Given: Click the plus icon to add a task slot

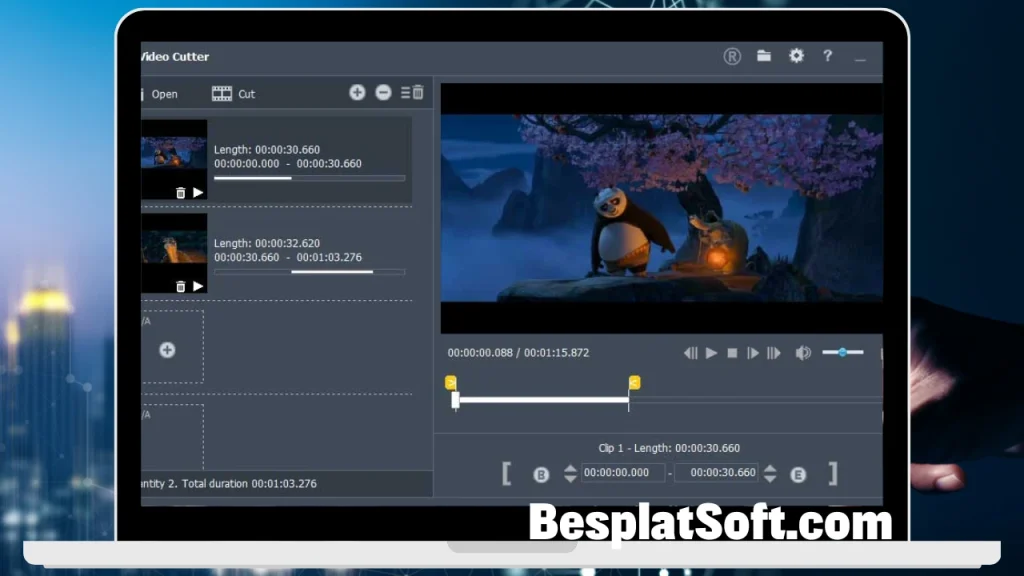Looking at the screenshot, I should (167, 349).
